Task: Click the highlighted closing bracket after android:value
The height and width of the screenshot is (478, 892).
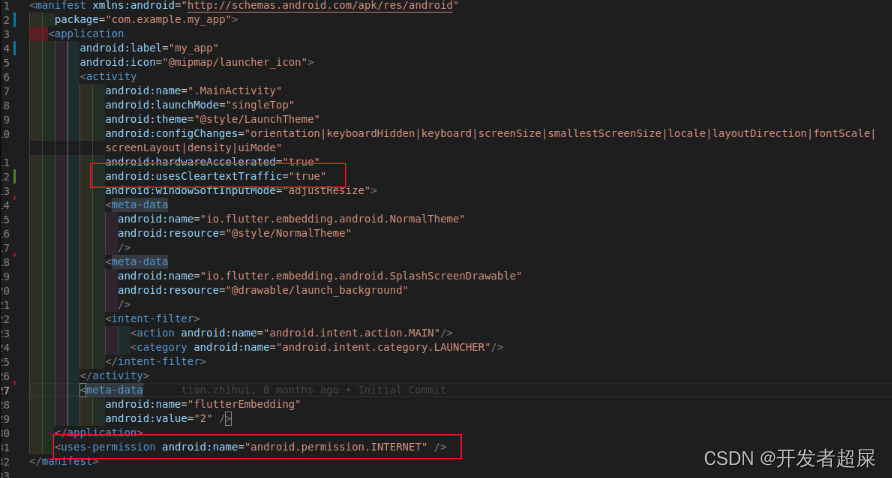Action: tap(228, 419)
